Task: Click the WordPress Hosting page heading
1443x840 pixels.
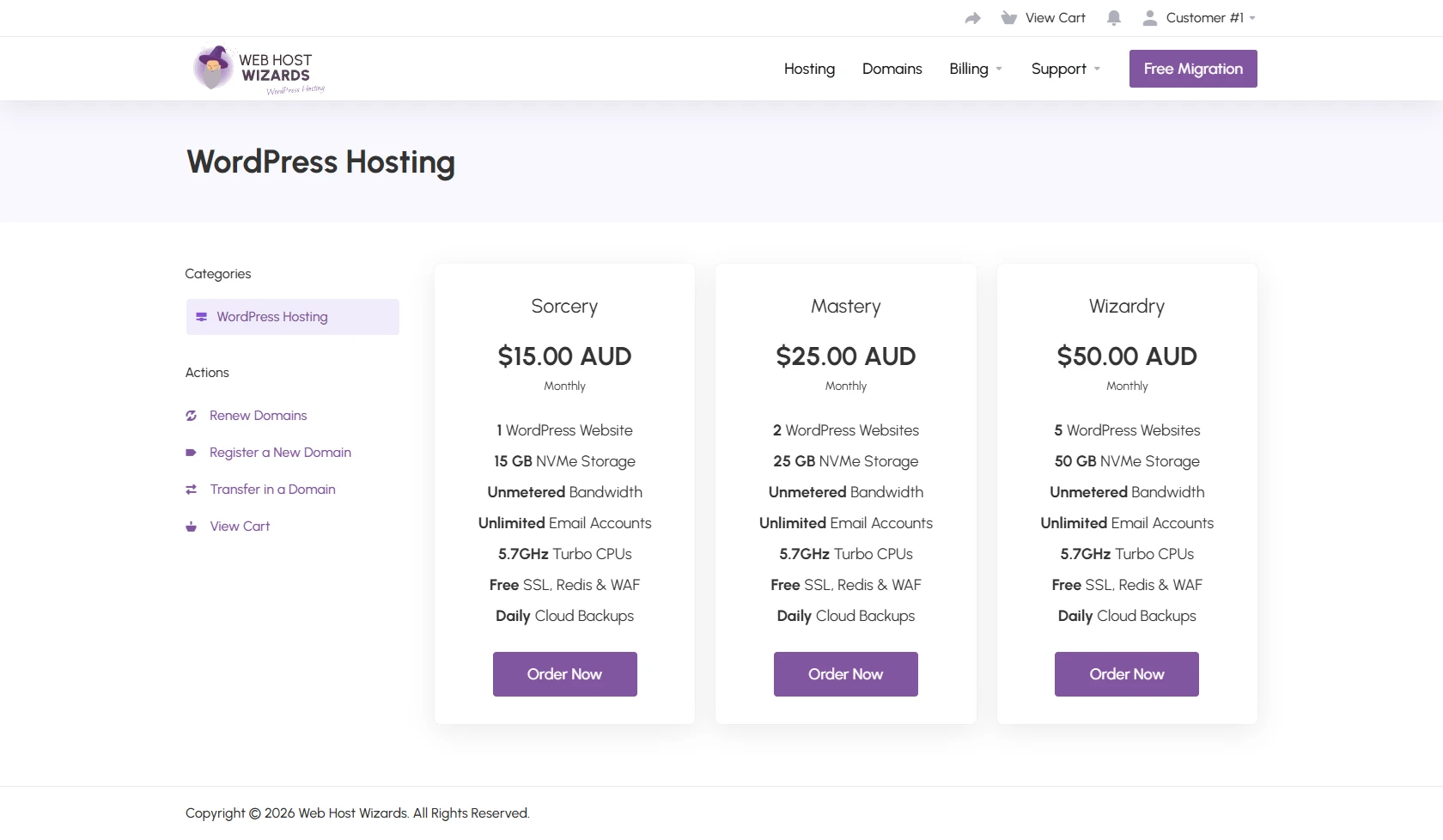Action: (320, 162)
